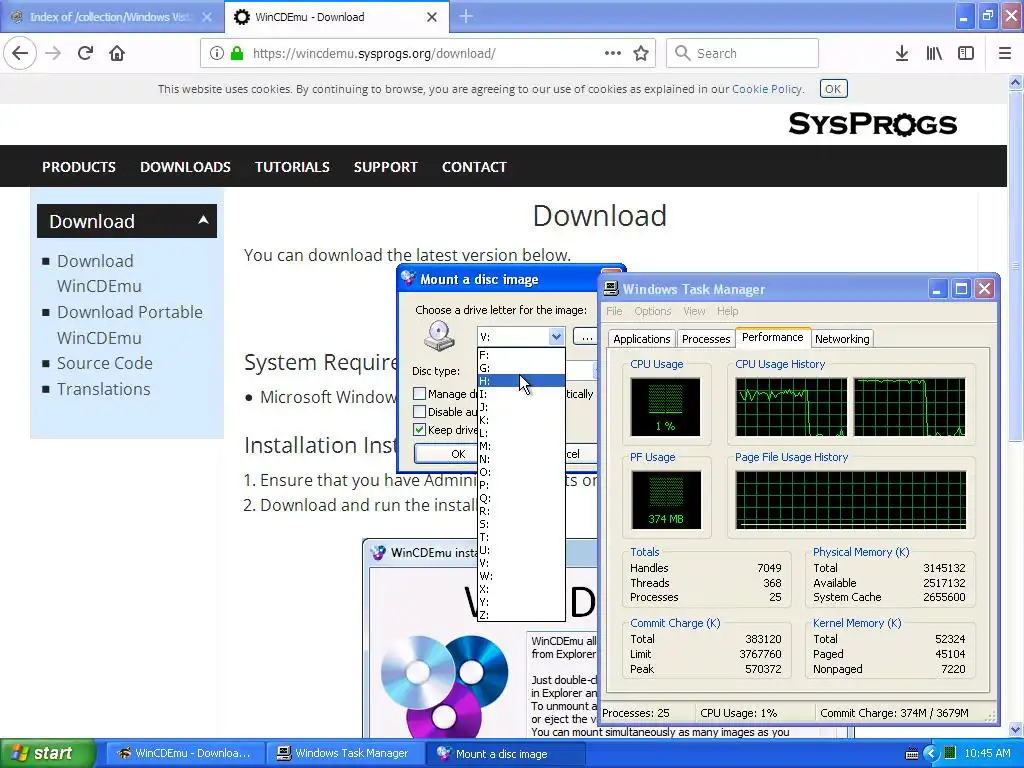Viewport: 1024px width, 768px height.
Task: Click the SysProgs logo
Action: [872, 123]
